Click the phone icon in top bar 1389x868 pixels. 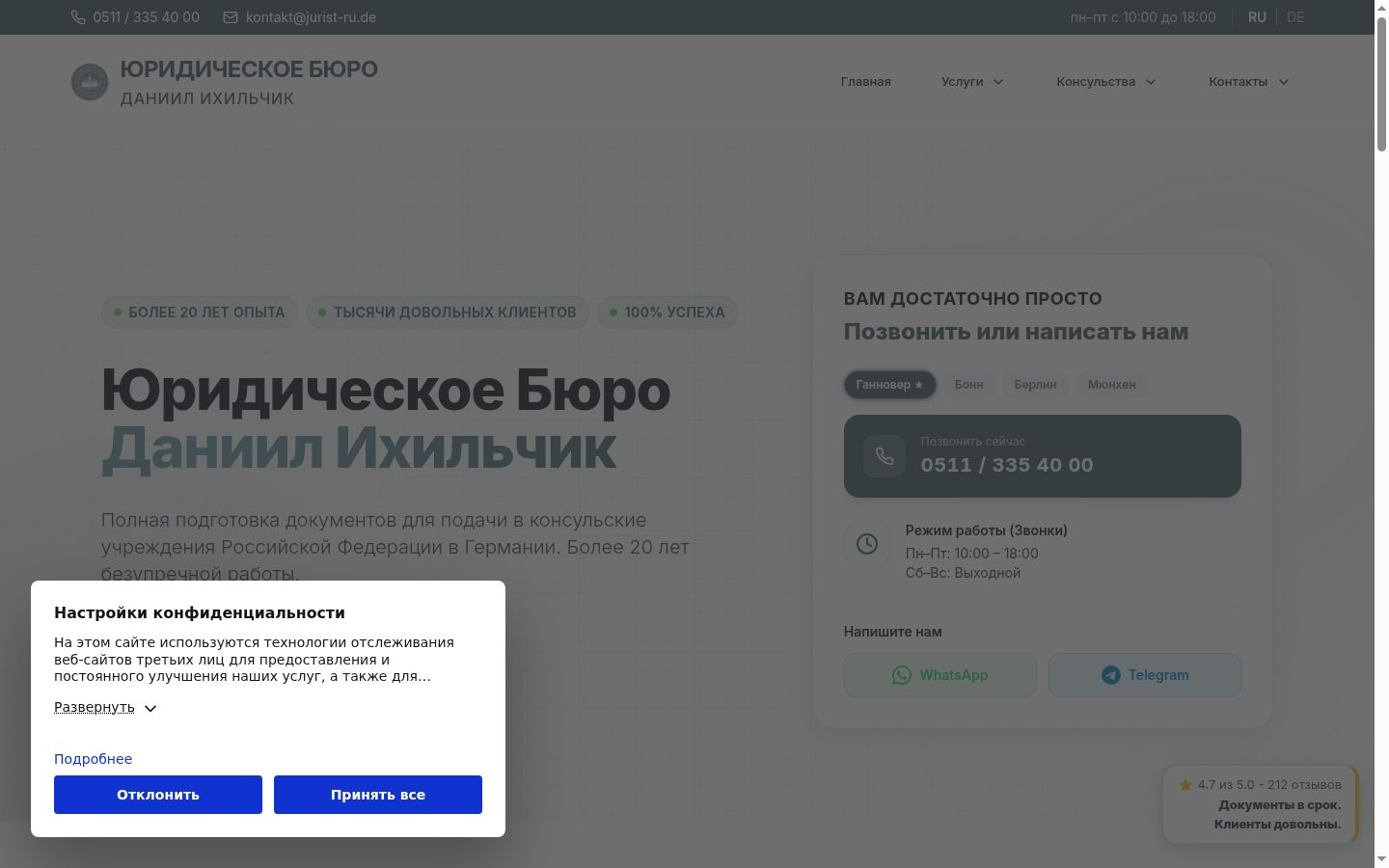(78, 17)
